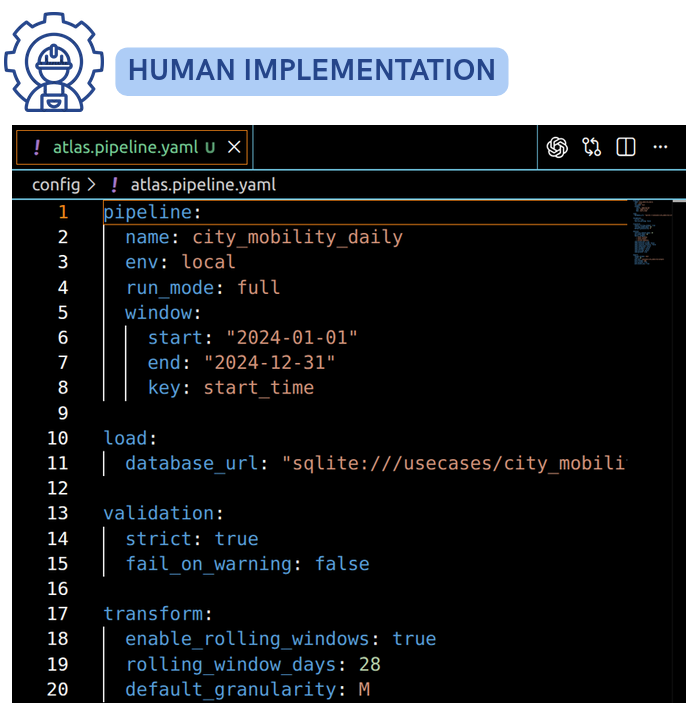The height and width of the screenshot is (718, 699).
Task: Split the editor to the right
Action: pos(625,147)
